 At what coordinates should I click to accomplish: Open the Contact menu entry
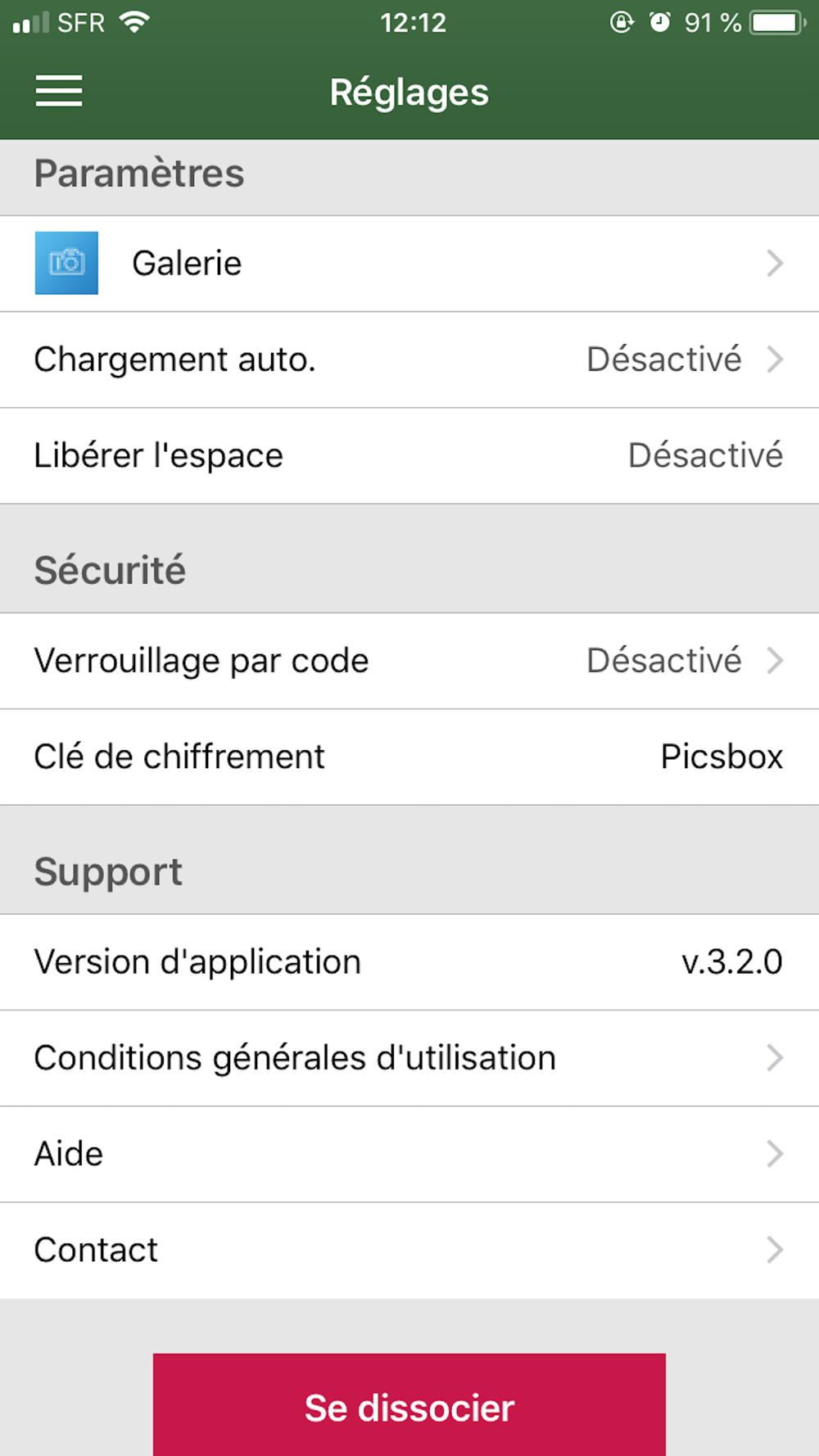[x=409, y=1250]
